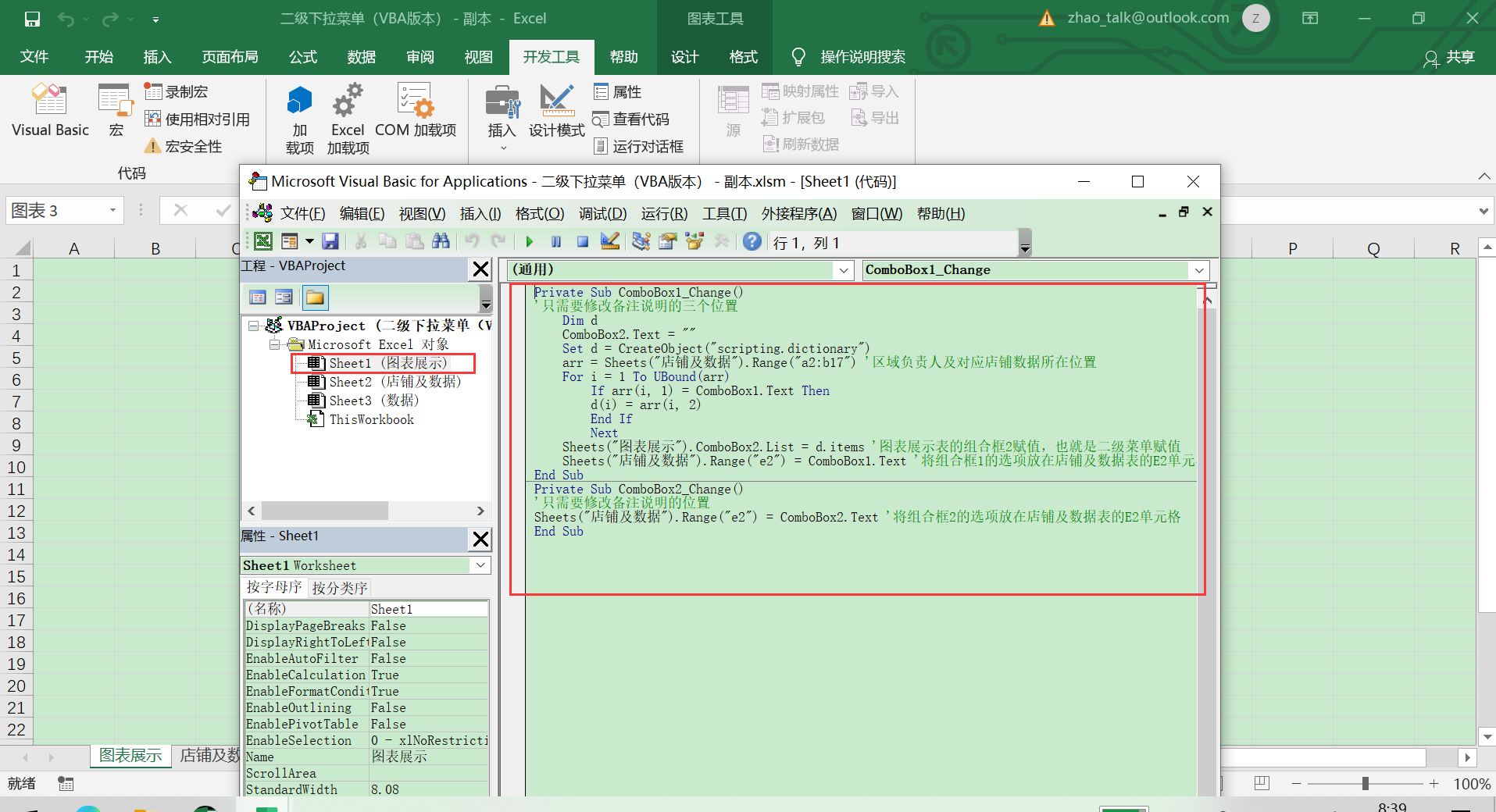
Task: Toggle Use Relative References option
Action: pos(198,119)
